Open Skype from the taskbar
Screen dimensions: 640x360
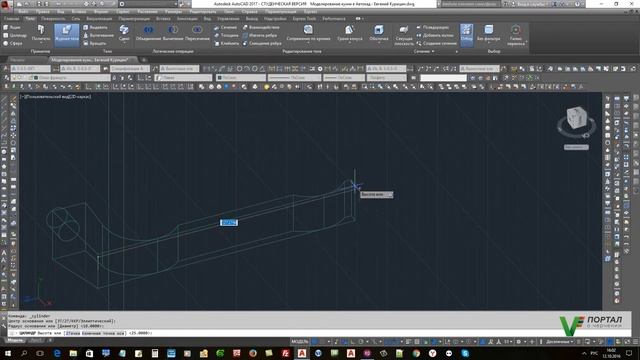465,353
